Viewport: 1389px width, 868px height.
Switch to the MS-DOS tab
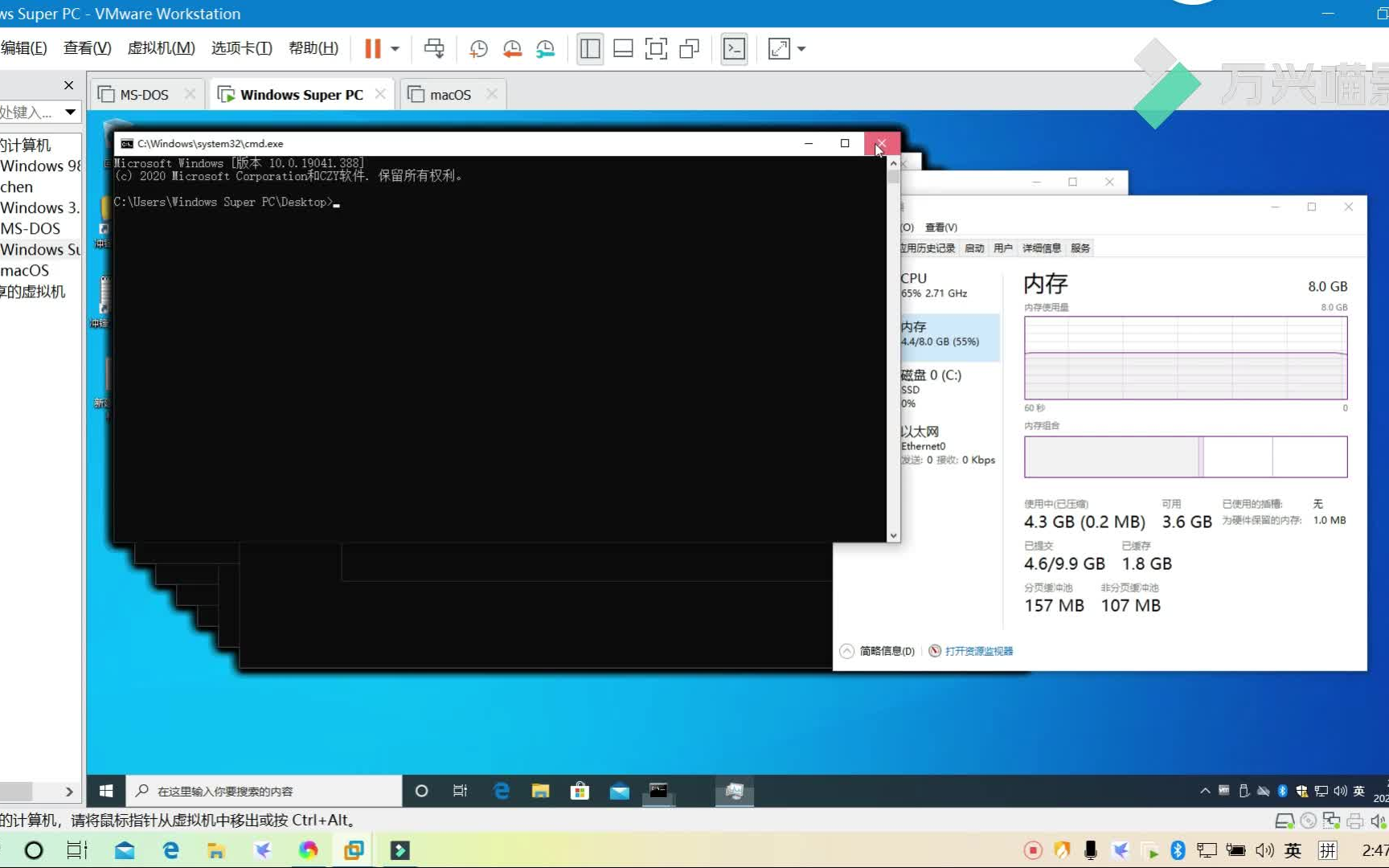(x=143, y=95)
